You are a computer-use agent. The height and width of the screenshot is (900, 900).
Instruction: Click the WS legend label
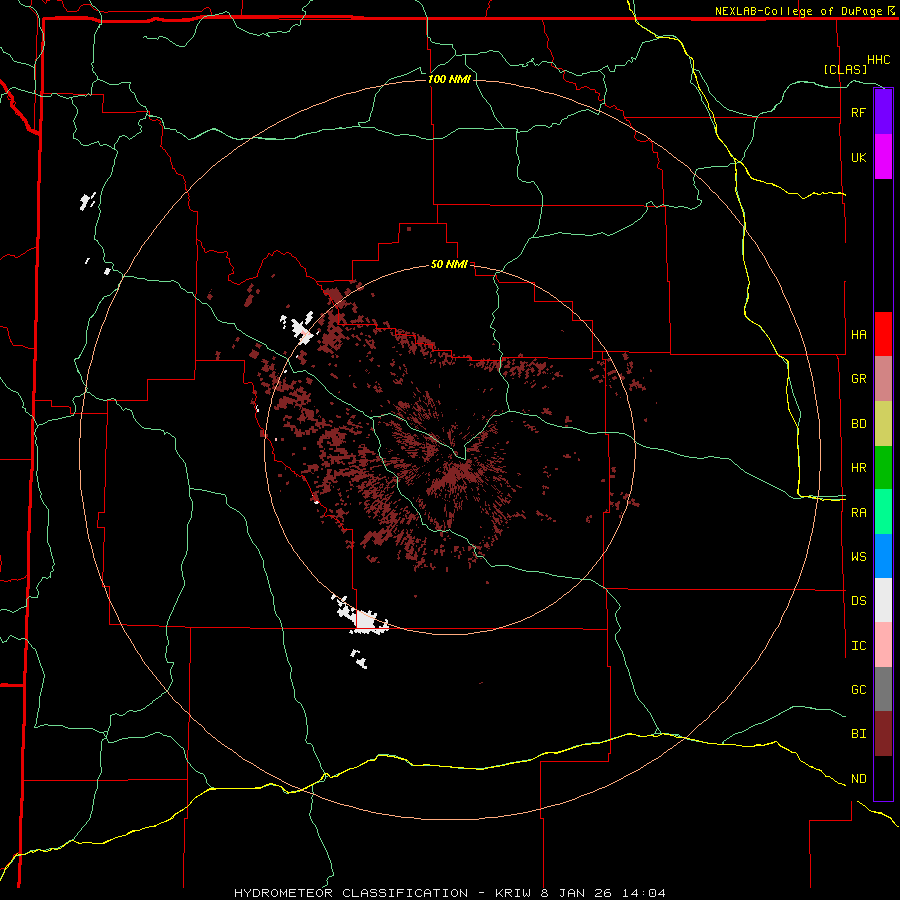point(858,557)
